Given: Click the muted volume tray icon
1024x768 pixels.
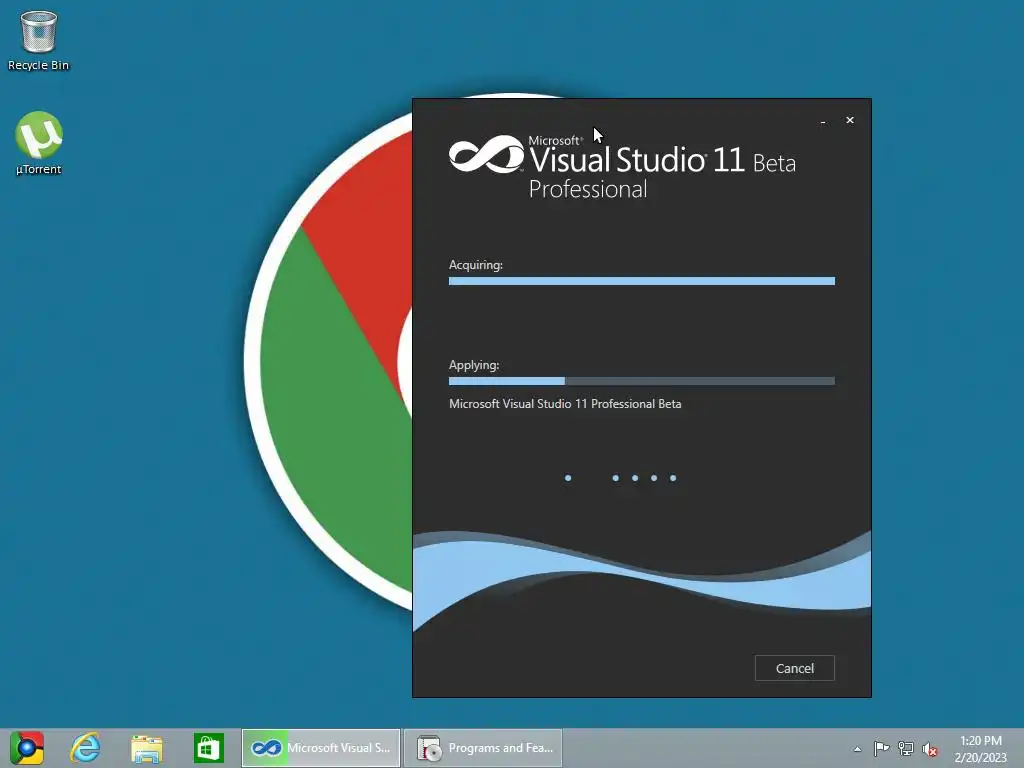Looking at the screenshot, I should pyautogui.click(x=930, y=749).
